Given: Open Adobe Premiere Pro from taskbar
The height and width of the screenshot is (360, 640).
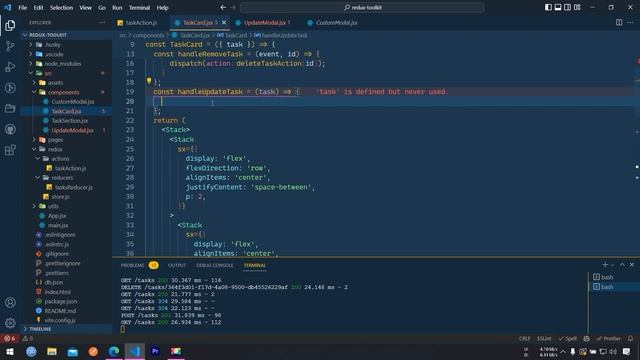Looking at the screenshot, I should (155, 351).
